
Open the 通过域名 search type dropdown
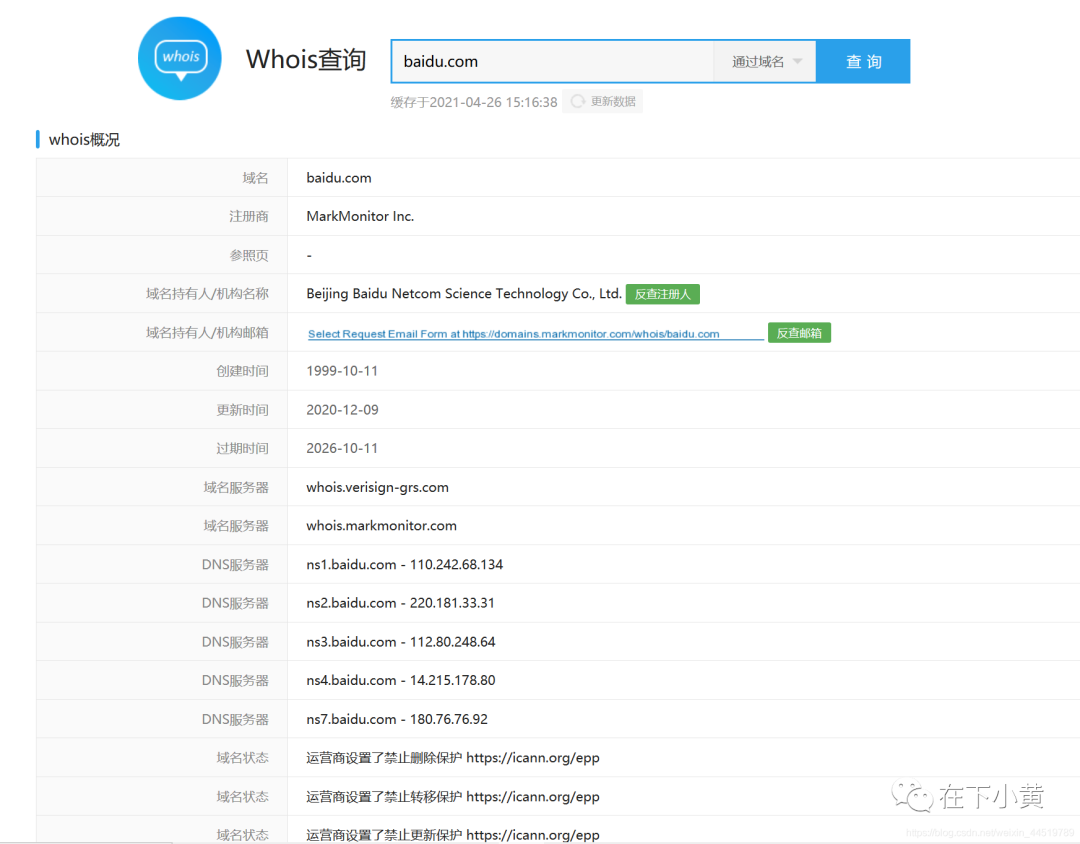pyautogui.click(x=765, y=61)
